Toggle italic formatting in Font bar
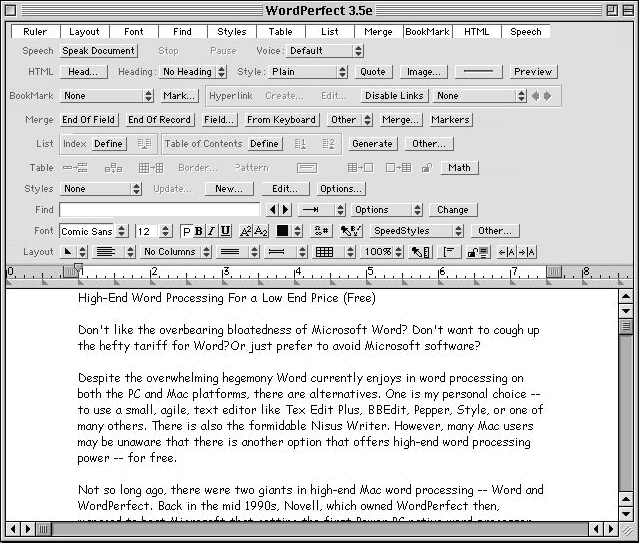 coord(211,231)
